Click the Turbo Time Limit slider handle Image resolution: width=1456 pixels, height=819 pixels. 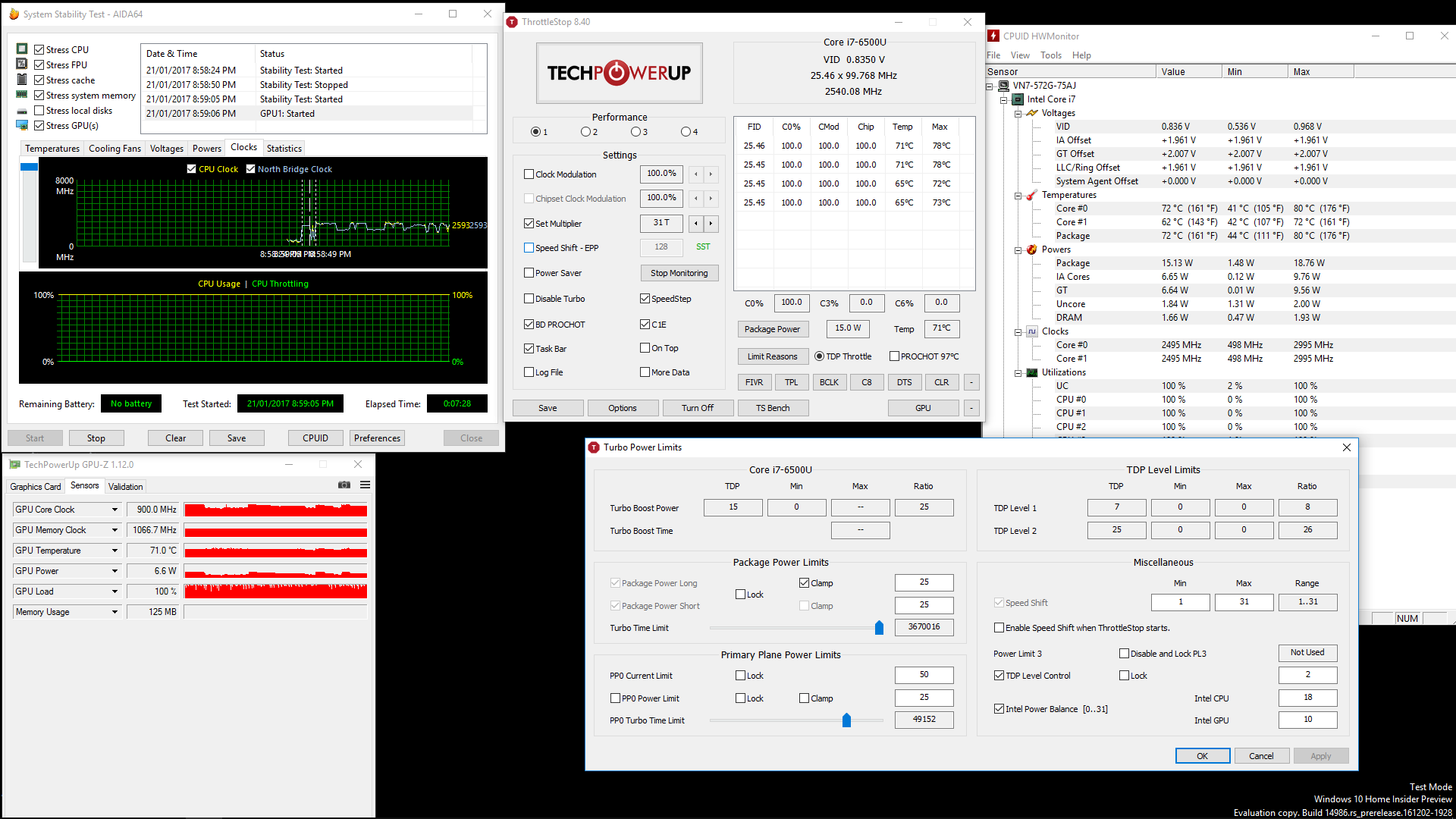point(879,628)
